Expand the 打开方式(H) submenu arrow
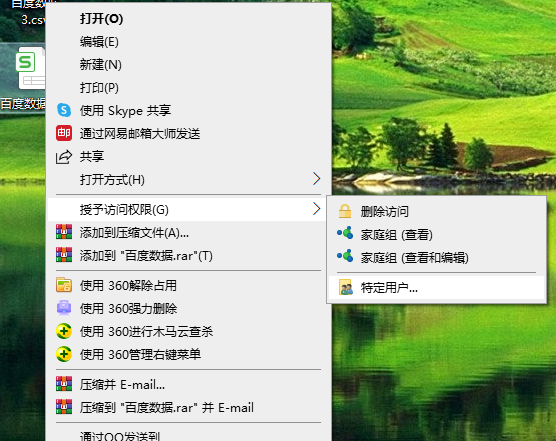 point(317,179)
